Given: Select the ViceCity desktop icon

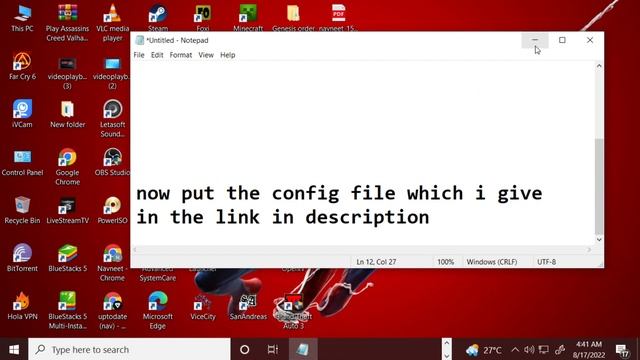Looking at the screenshot, I should coord(203,307).
